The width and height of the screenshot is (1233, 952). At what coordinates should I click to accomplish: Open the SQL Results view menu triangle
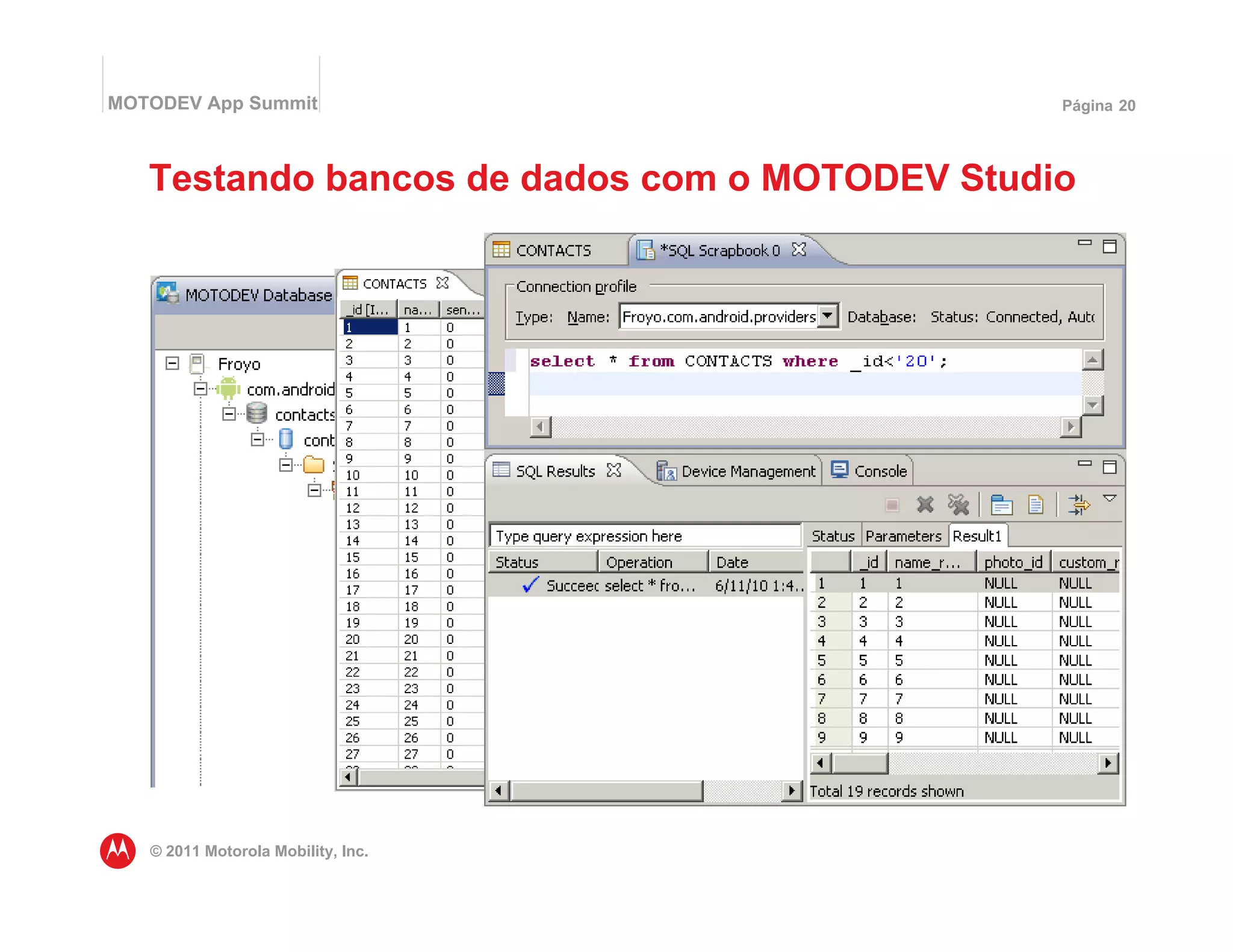(1110, 498)
